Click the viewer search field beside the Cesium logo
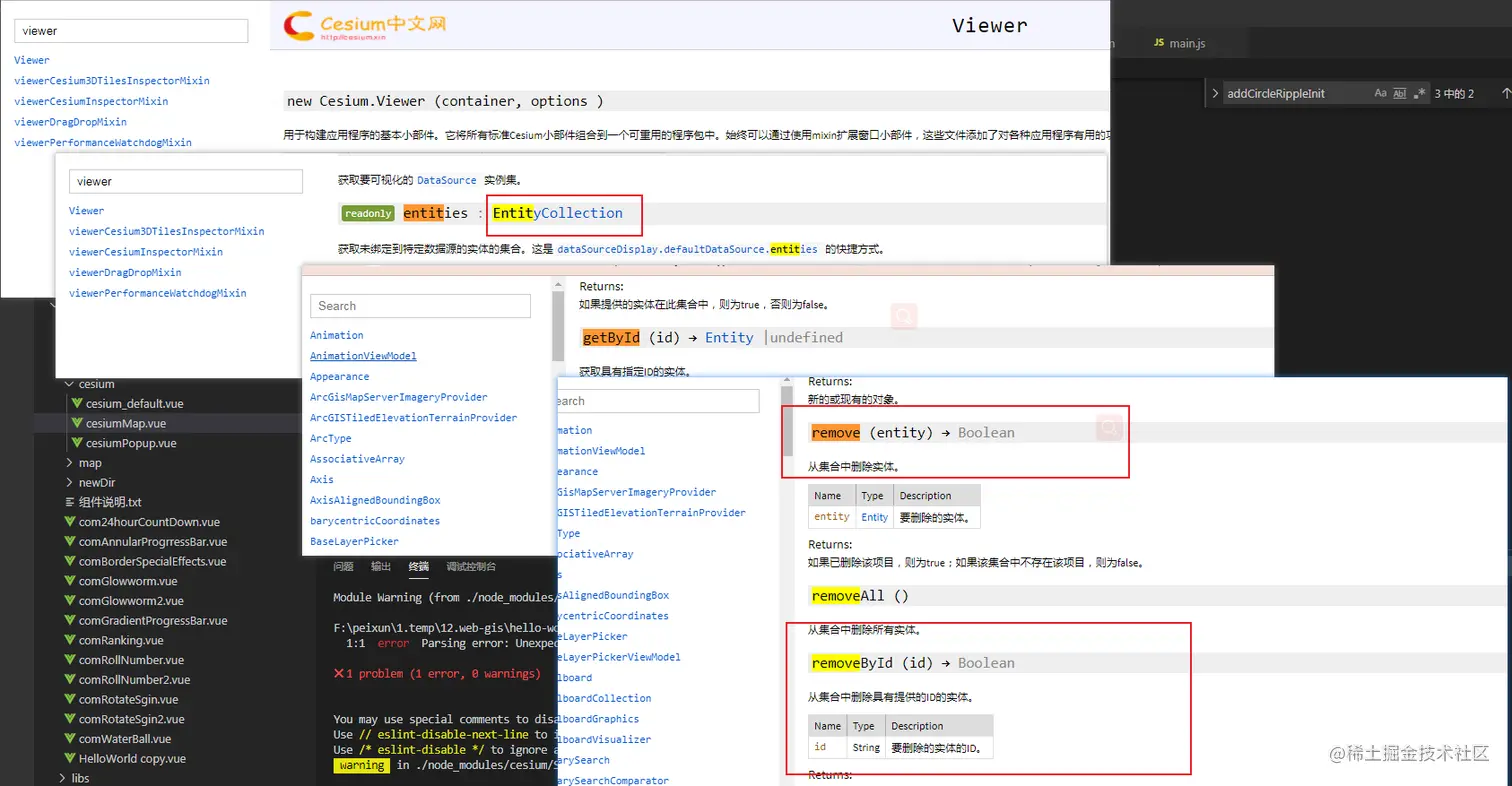This screenshot has height=786, width=1512. click(131, 31)
